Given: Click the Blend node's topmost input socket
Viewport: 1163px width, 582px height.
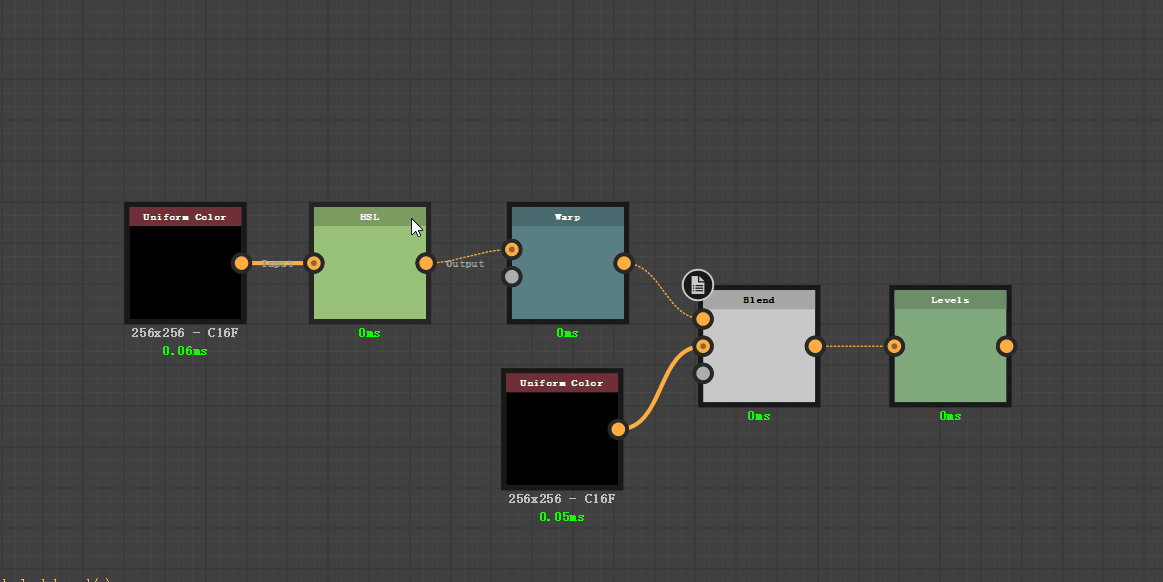Looking at the screenshot, I should coord(704,318).
